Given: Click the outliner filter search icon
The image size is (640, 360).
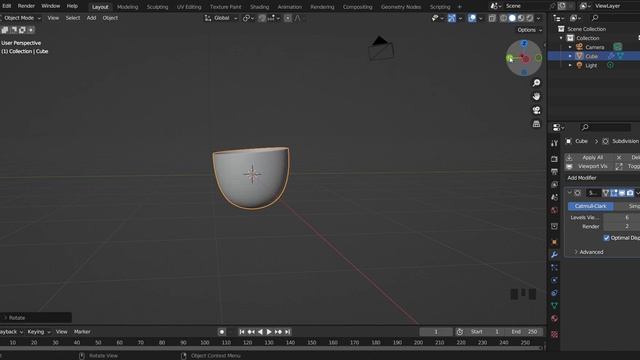Looking at the screenshot, I should [595, 18].
